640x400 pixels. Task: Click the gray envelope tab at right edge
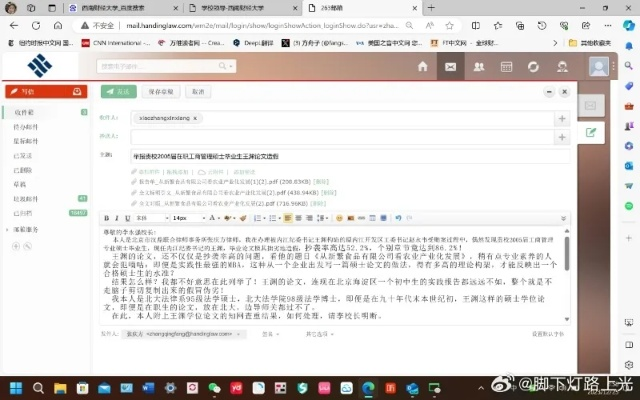click(591, 106)
